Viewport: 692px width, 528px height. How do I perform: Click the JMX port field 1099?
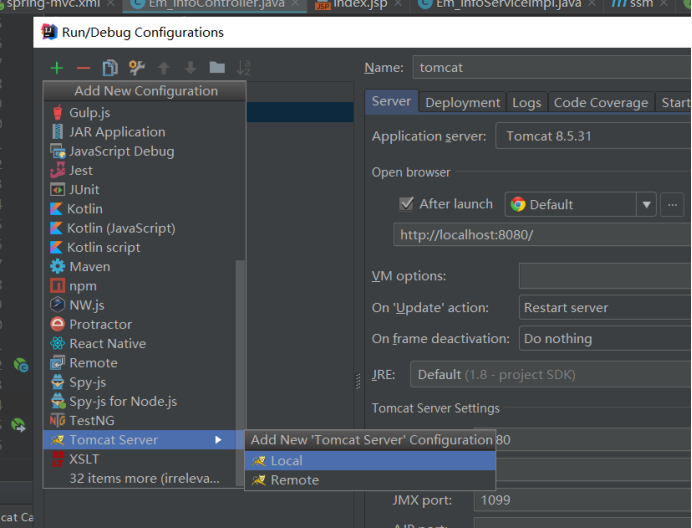pos(583,500)
